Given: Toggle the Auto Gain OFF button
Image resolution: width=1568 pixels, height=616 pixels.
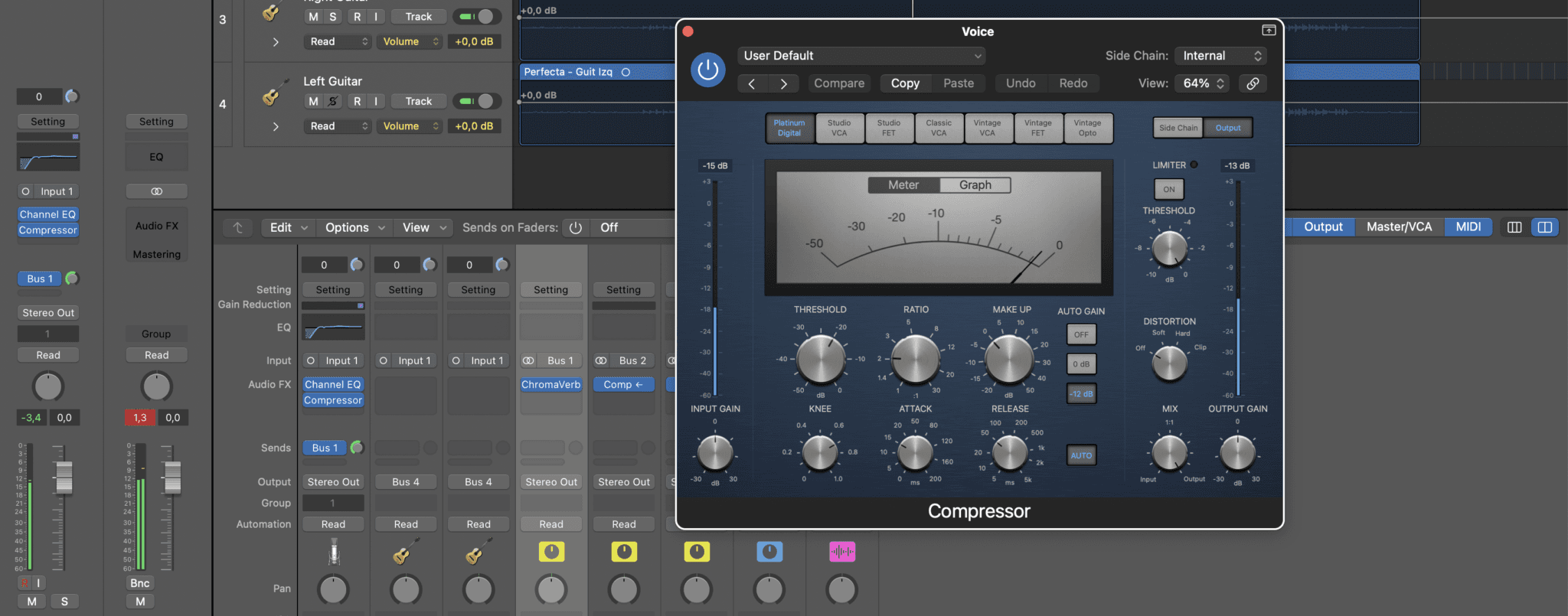Looking at the screenshot, I should point(1081,334).
